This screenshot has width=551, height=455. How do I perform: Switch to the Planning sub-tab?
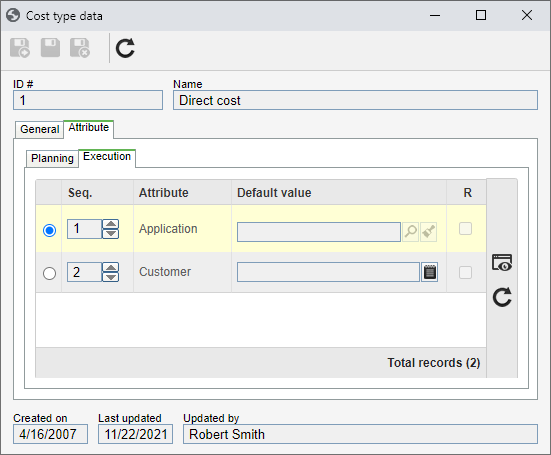pos(52,158)
